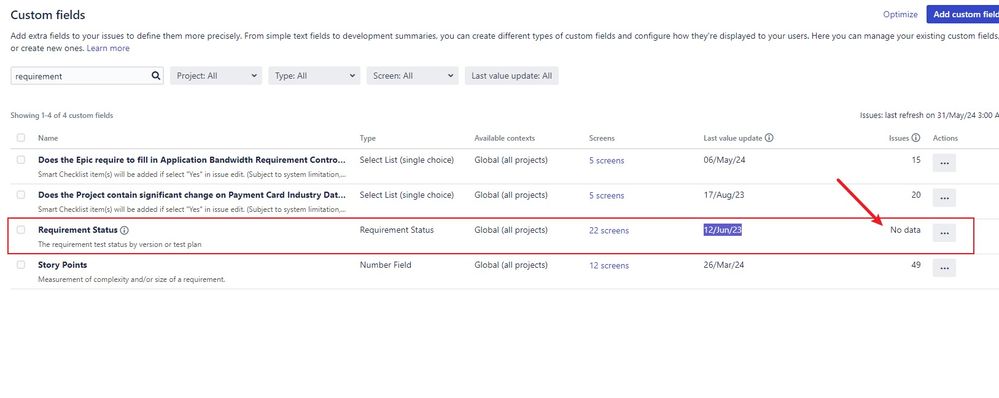Open the Last value update: All filter
999x398 pixels.
click(512, 76)
